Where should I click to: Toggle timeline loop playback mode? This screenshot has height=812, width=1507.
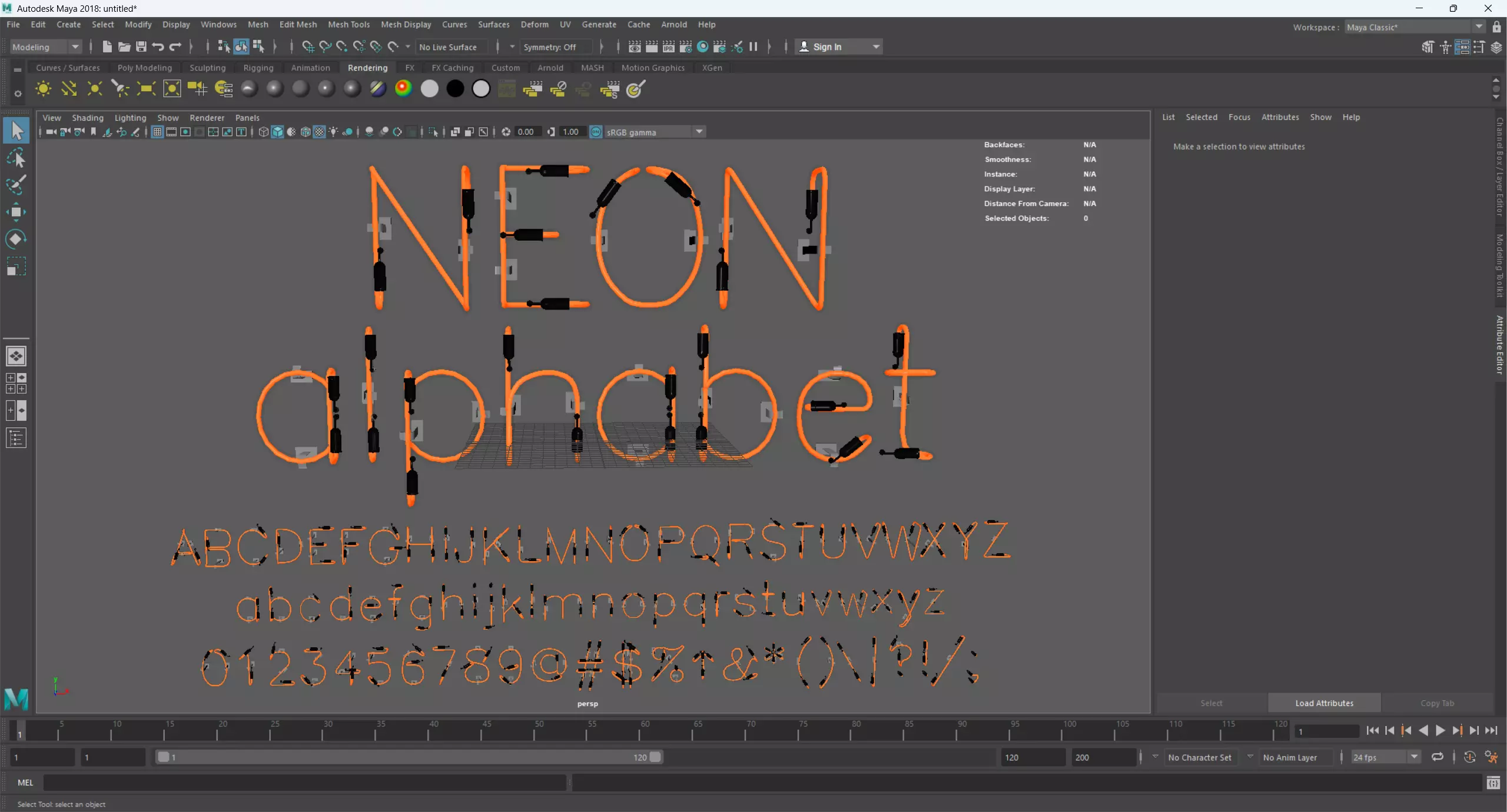click(1438, 757)
